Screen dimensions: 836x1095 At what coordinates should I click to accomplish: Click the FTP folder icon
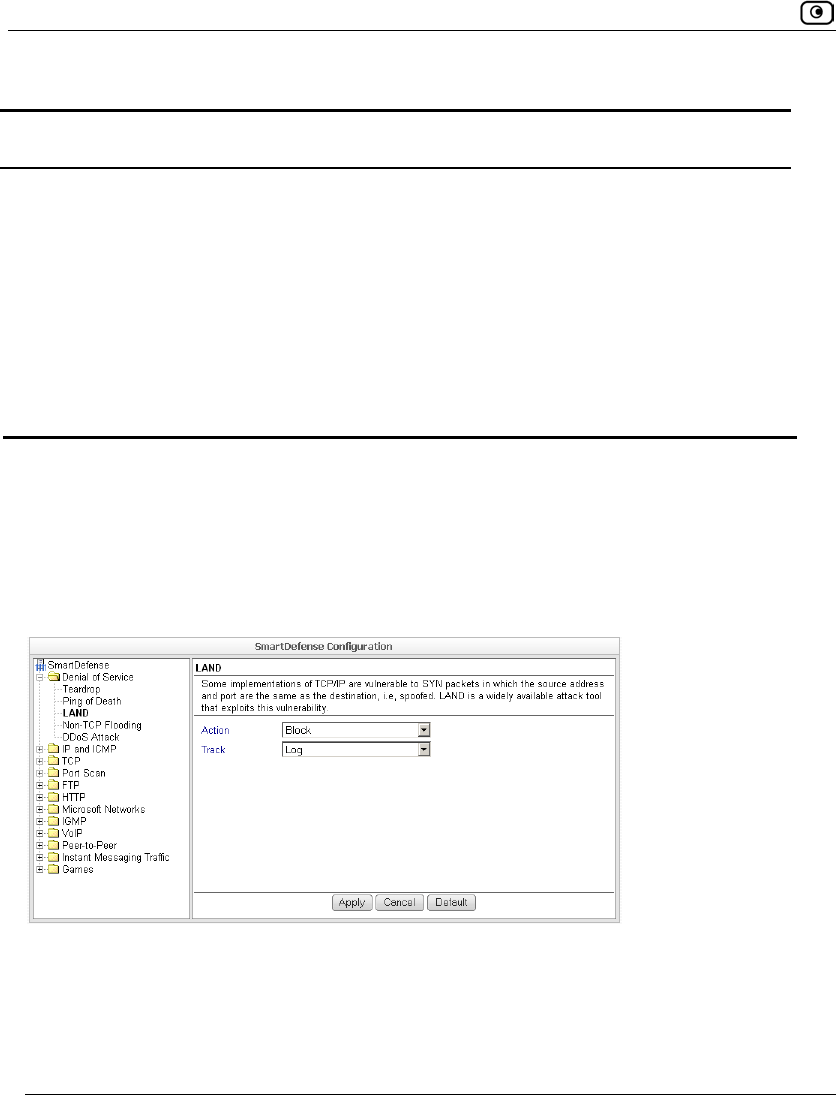pyautogui.click(x=54, y=785)
